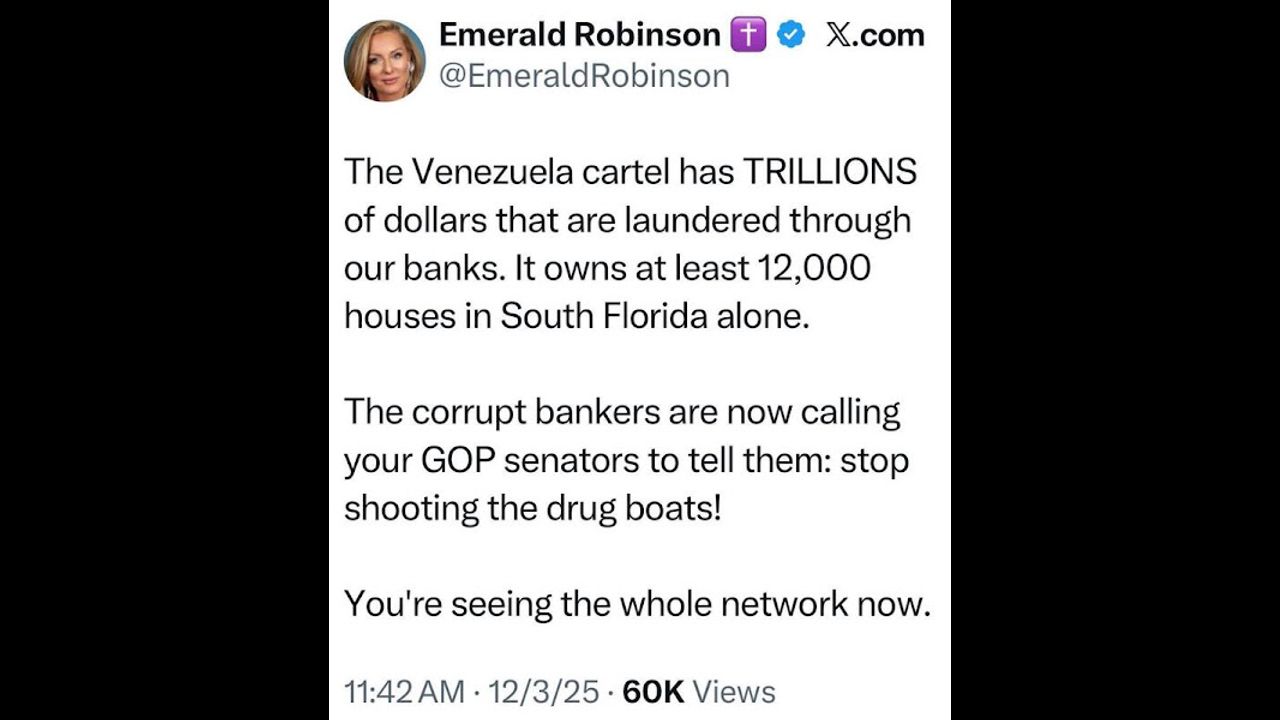Click "You're seeing the whole network now" line
1280x720 pixels.
click(x=637, y=604)
